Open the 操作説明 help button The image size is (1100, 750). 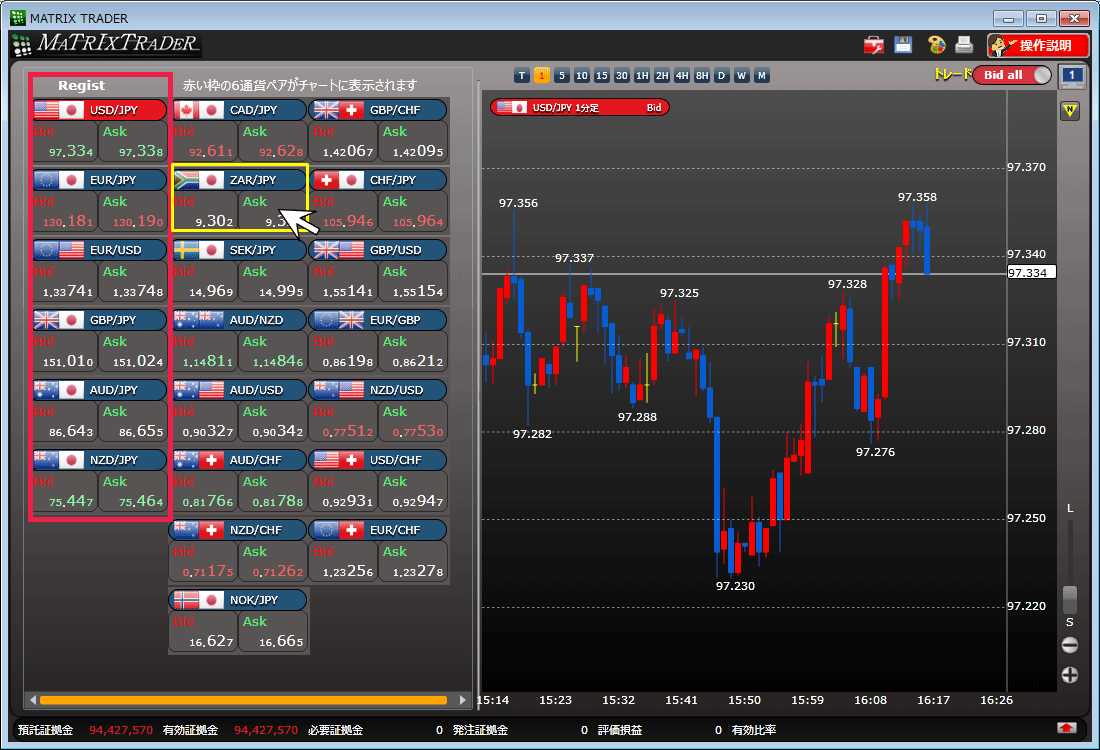(x=1038, y=46)
